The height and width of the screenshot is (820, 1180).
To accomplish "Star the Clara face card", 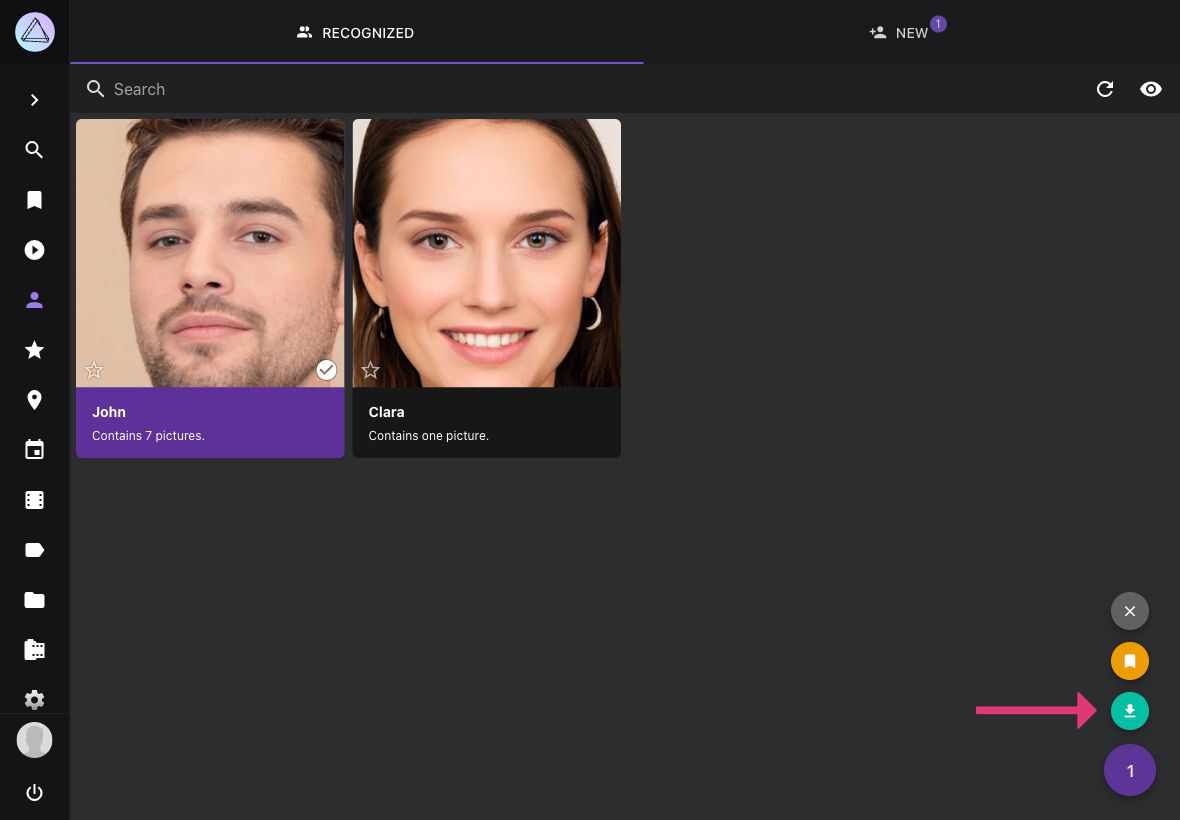I will coord(370,370).
